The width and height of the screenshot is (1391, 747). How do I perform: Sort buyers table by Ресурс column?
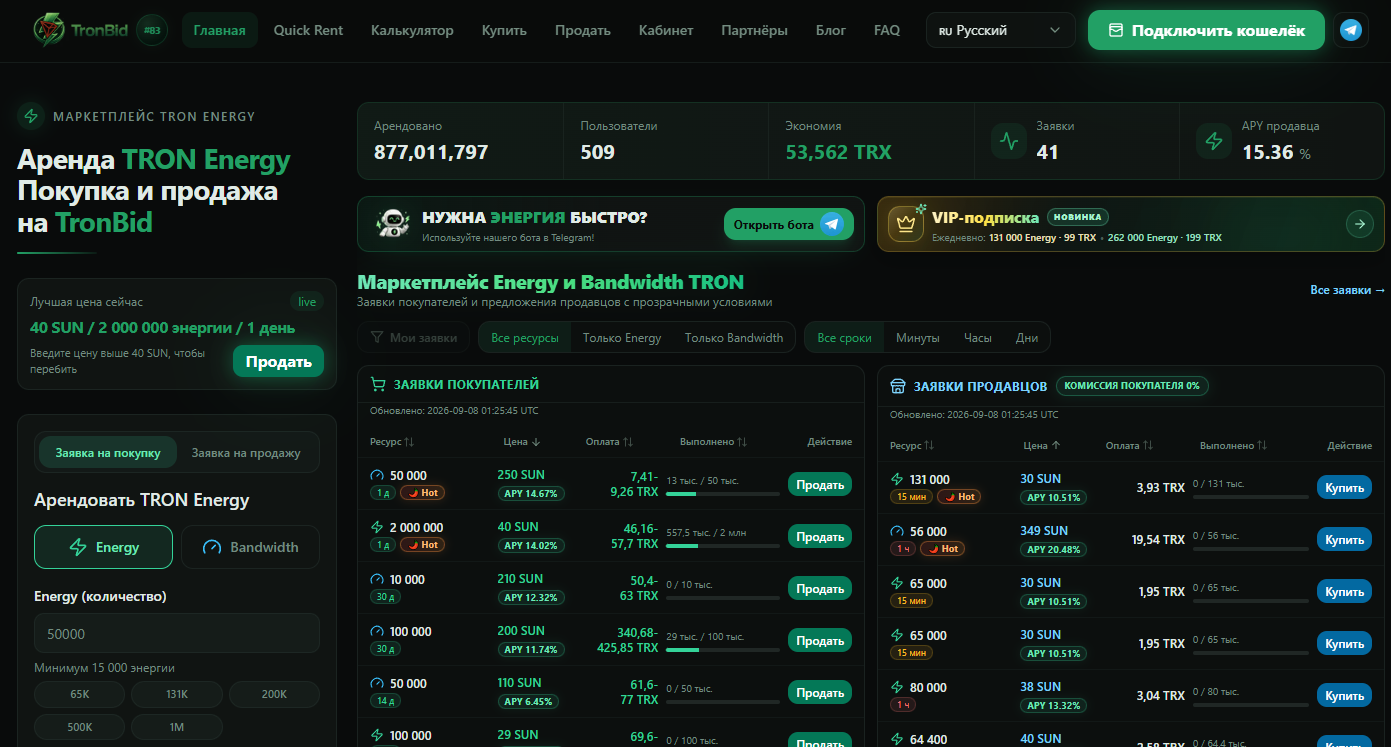pos(392,441)
